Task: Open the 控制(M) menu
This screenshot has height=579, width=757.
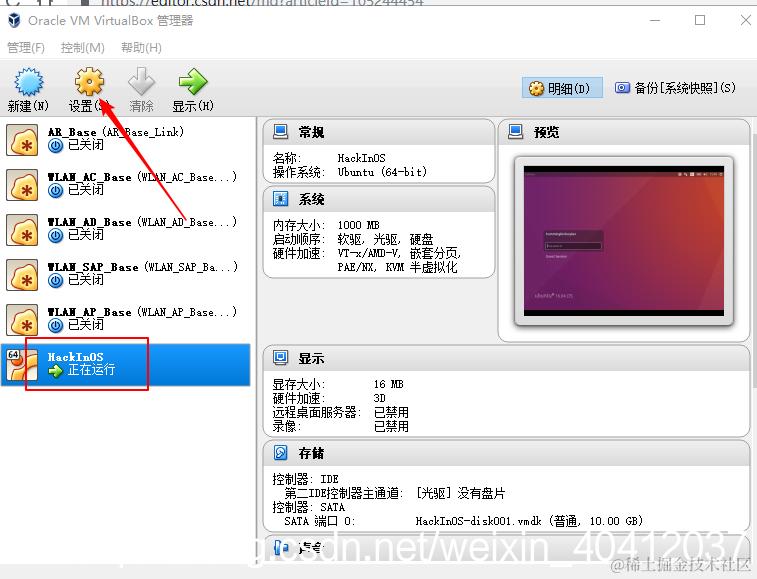Action: point(83,48)
